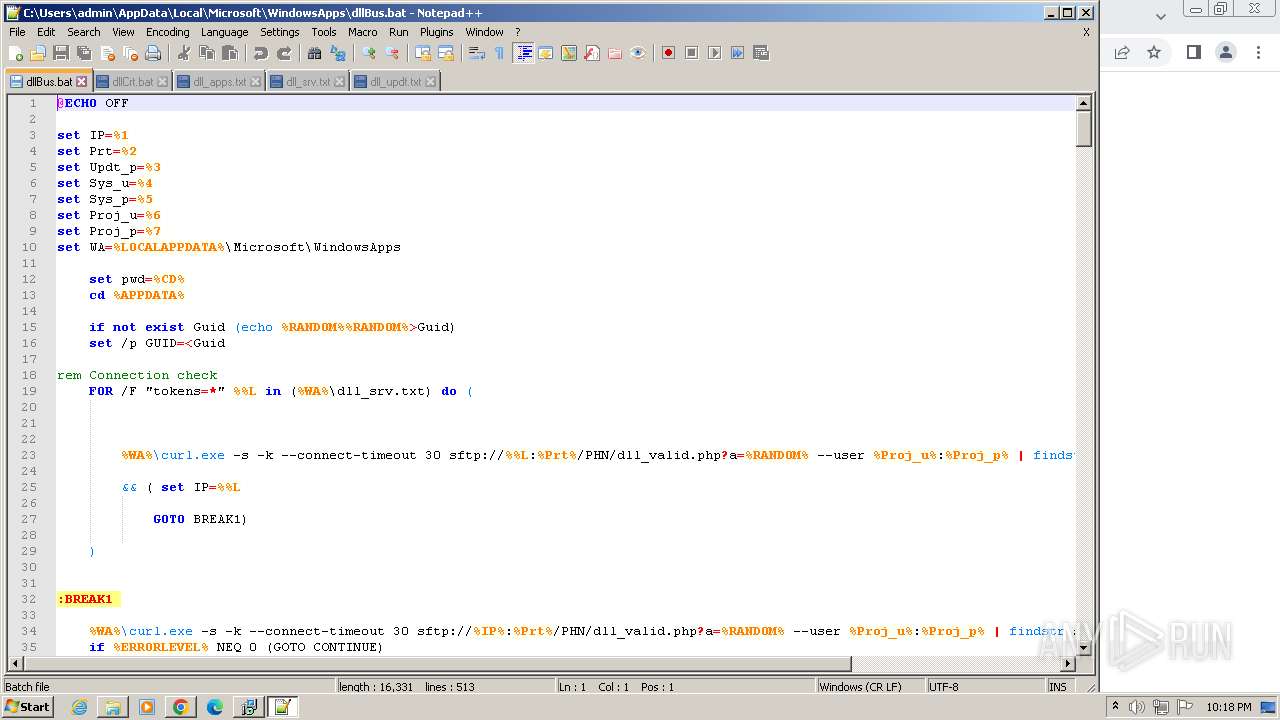Save the current file using toolbar icon
The height and width of the screenshot is (720, 1280).
point(61,53)
